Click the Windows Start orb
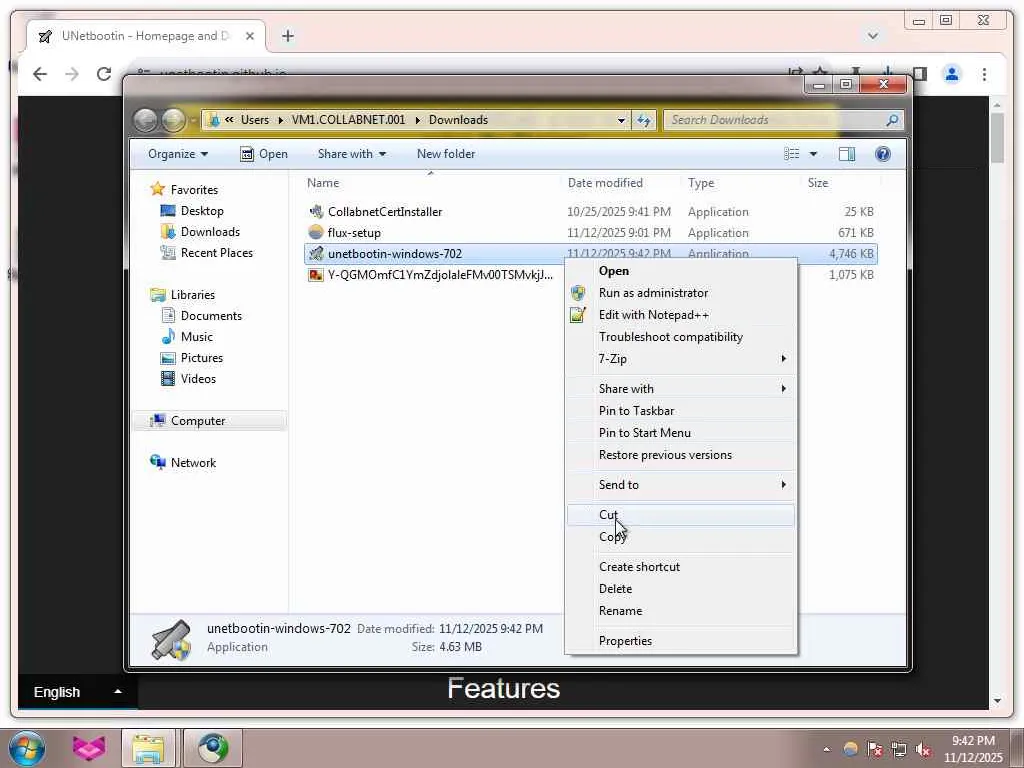This screenshot has width=1024, height=768. pyautogui.click(x=27, y=748)
